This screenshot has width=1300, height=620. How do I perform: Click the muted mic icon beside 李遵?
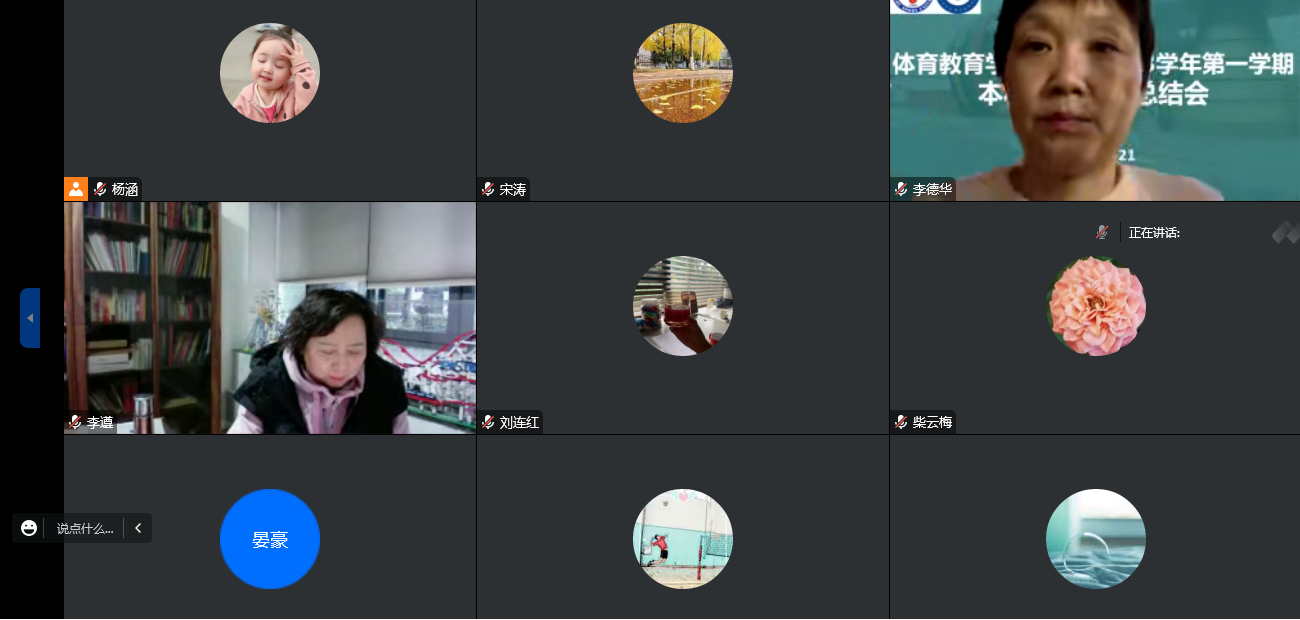75,422
